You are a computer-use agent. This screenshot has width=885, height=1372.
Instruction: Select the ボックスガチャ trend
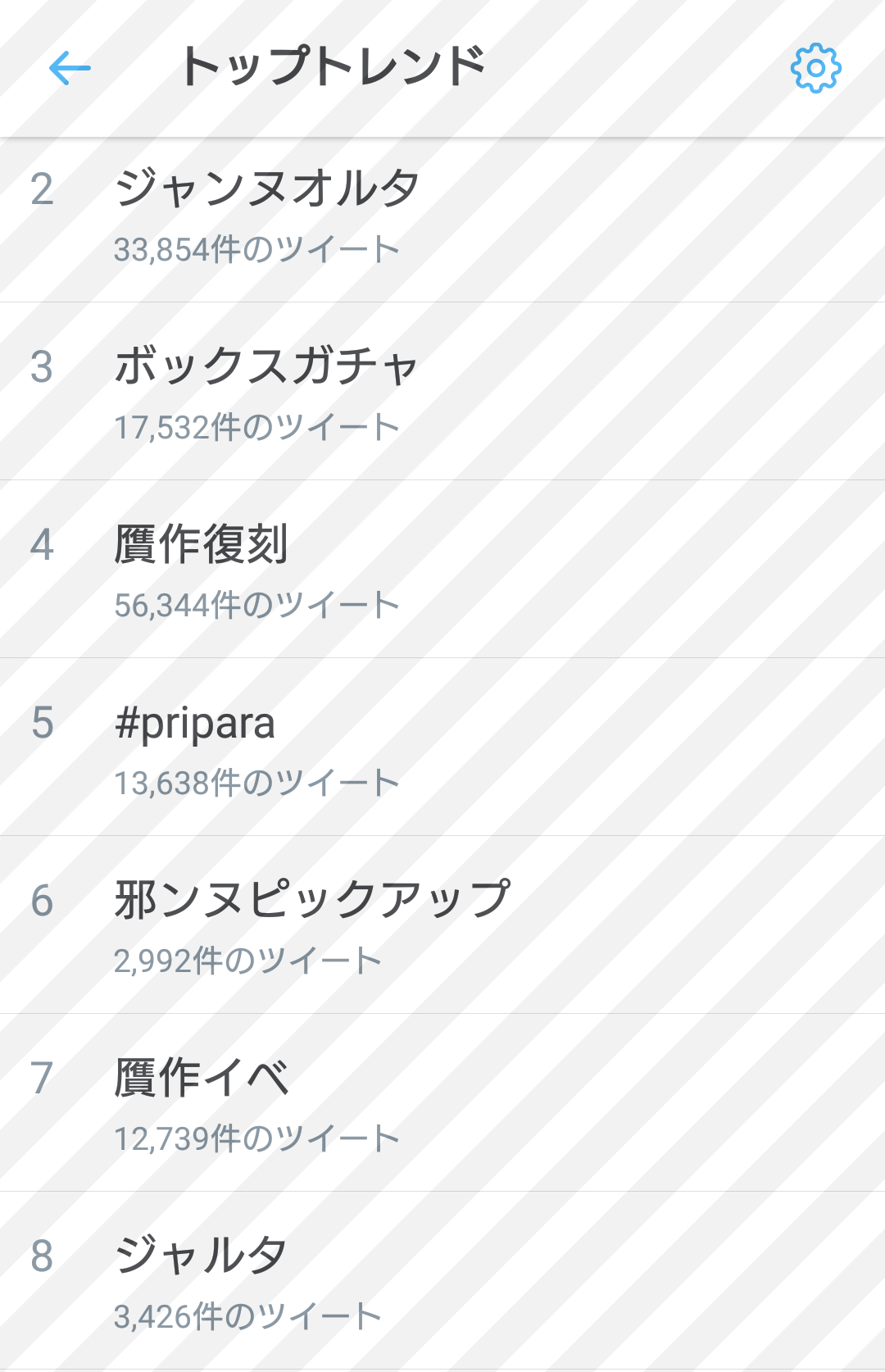pyautogui.click(x=267, y=366)
